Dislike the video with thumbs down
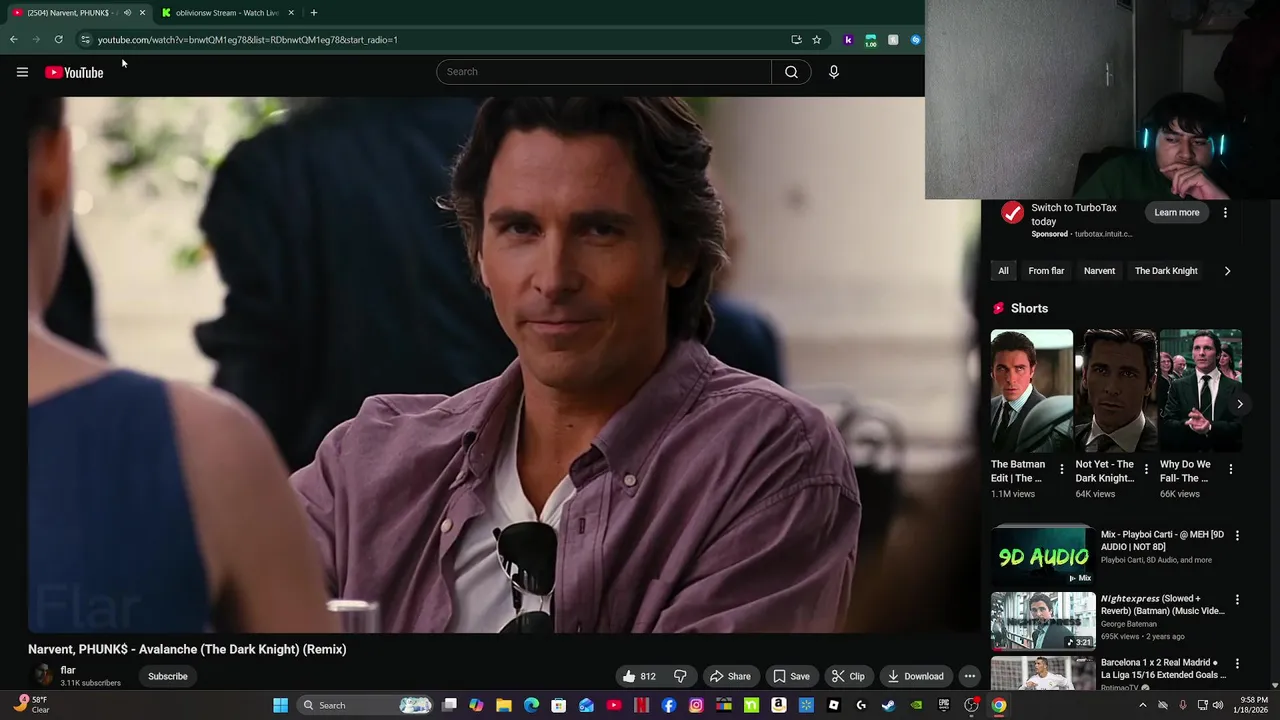 (680, 676)
